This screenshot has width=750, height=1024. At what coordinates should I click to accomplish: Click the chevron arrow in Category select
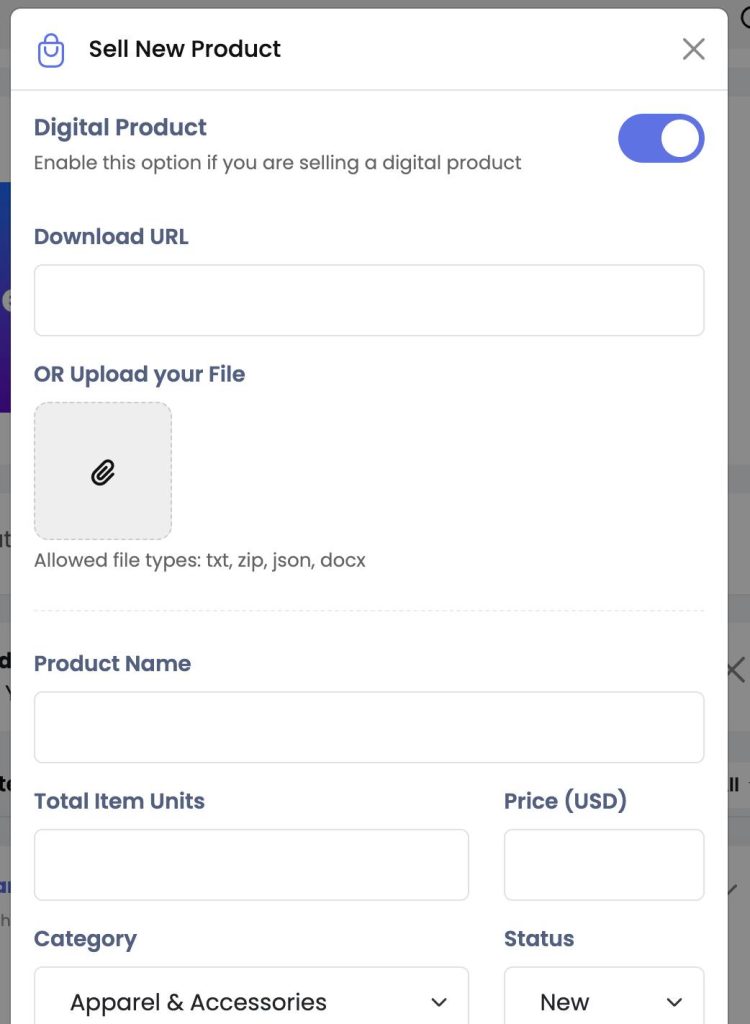[440, 1002]
